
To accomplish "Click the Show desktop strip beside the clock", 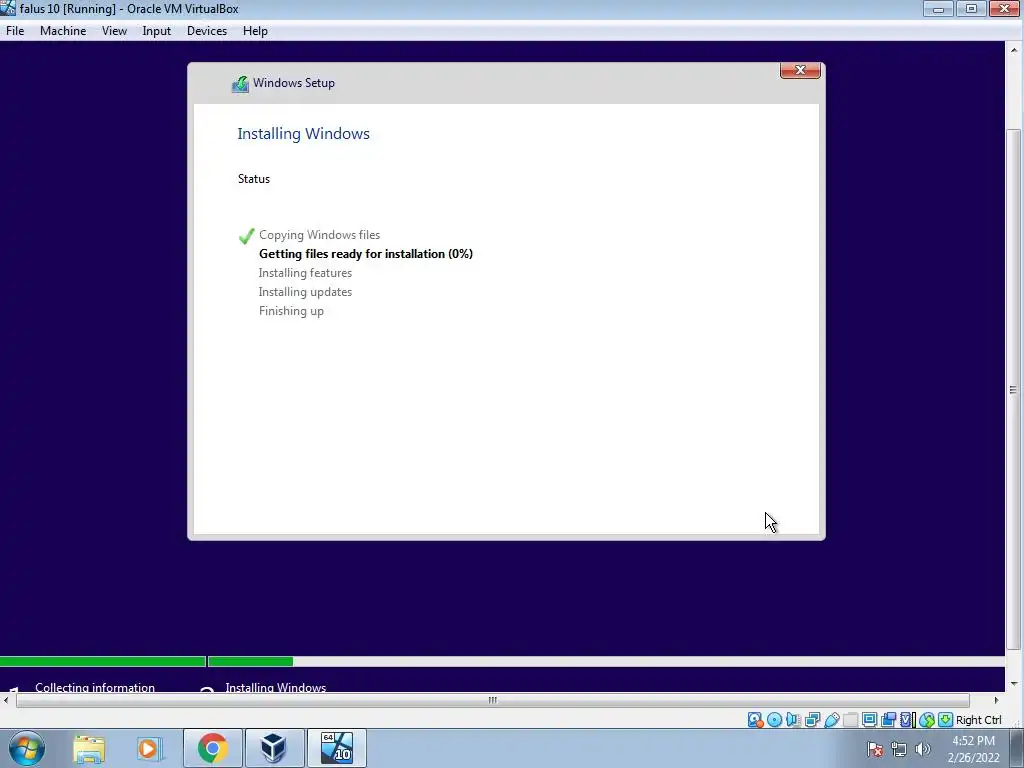I will tap(1017, 748).
